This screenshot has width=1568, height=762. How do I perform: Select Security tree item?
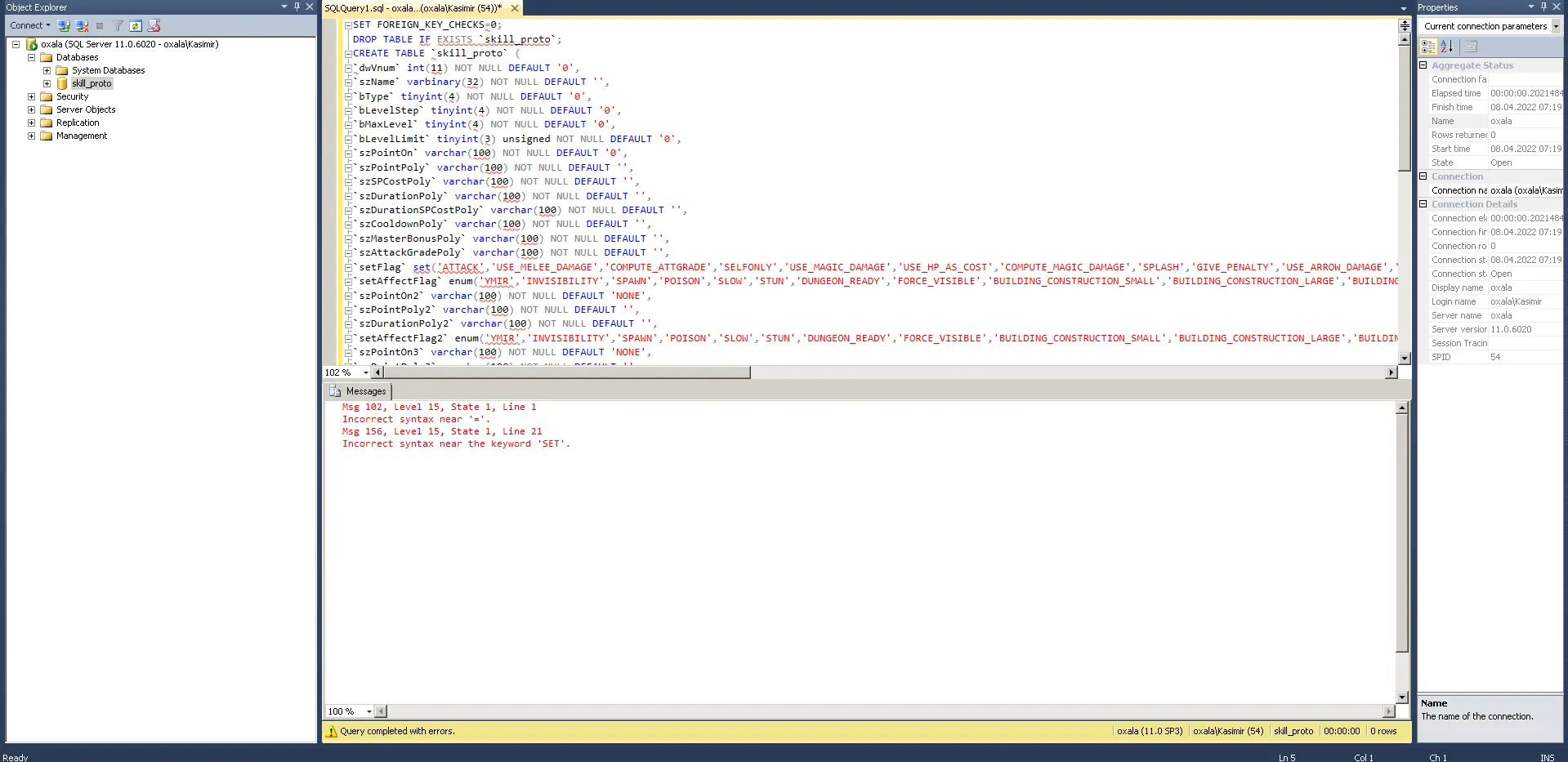point(72,96)
